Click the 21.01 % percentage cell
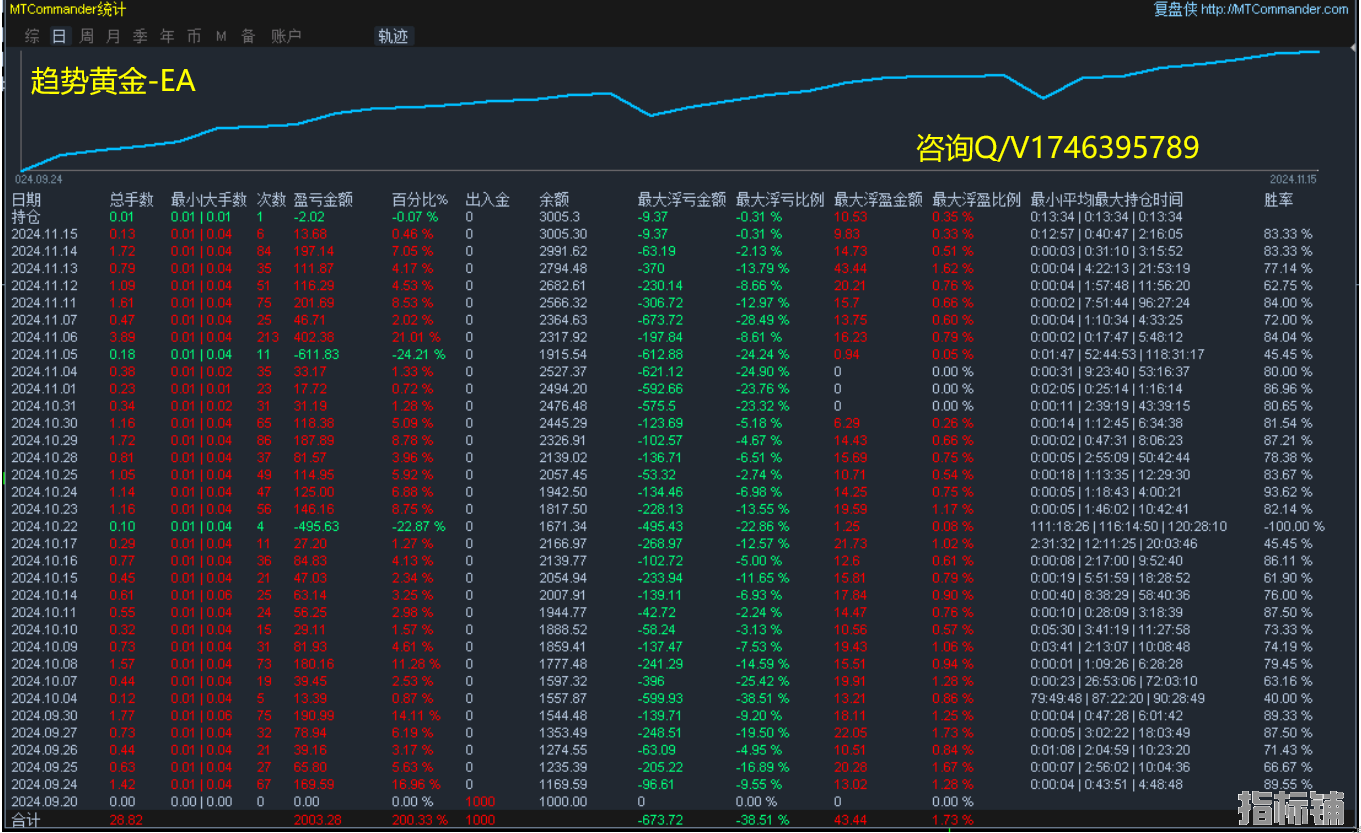The height and width of the screenshot is (833, 1361). 416,337
